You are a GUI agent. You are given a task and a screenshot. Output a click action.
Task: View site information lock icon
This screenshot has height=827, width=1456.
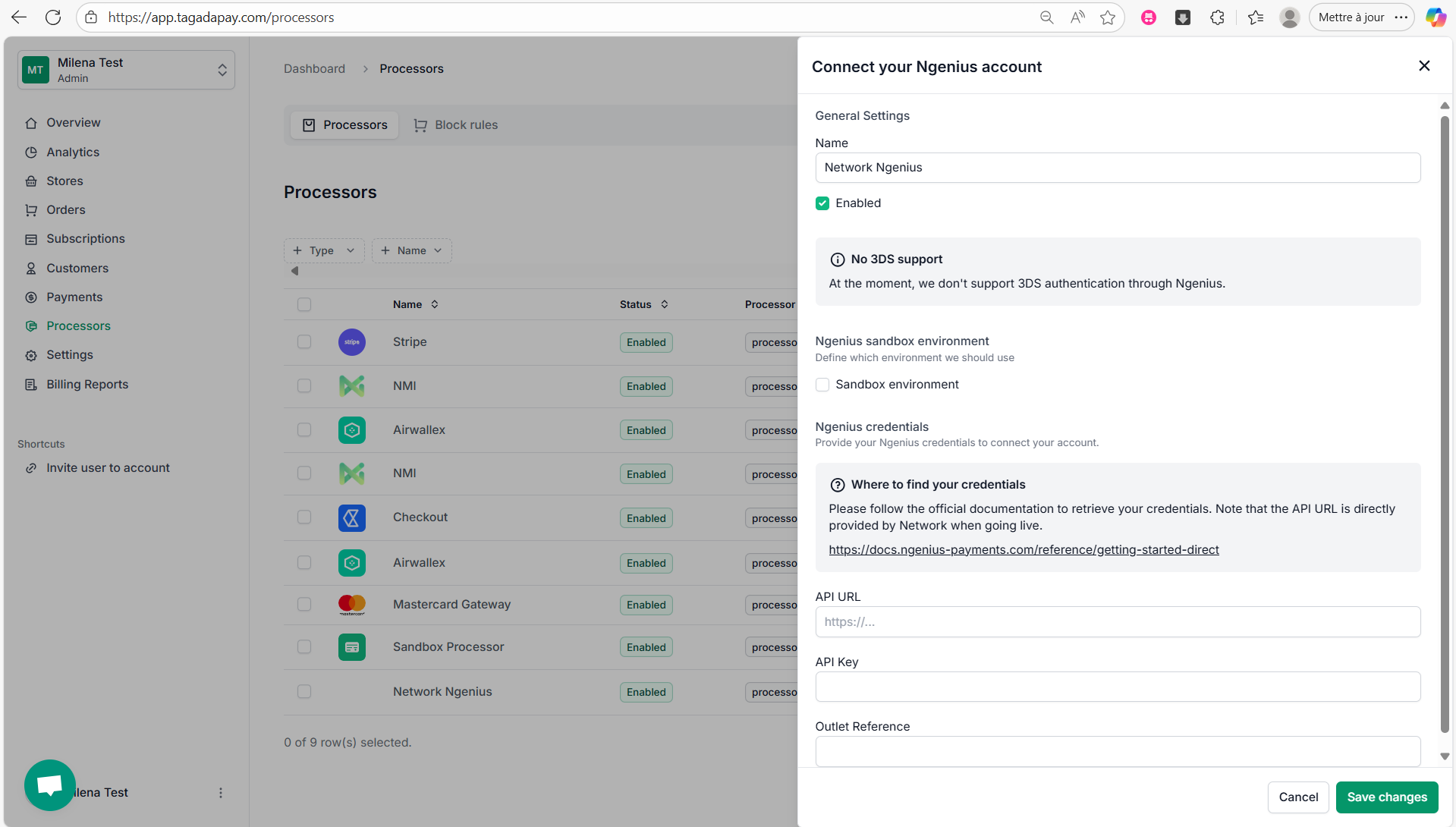(91, 17)
